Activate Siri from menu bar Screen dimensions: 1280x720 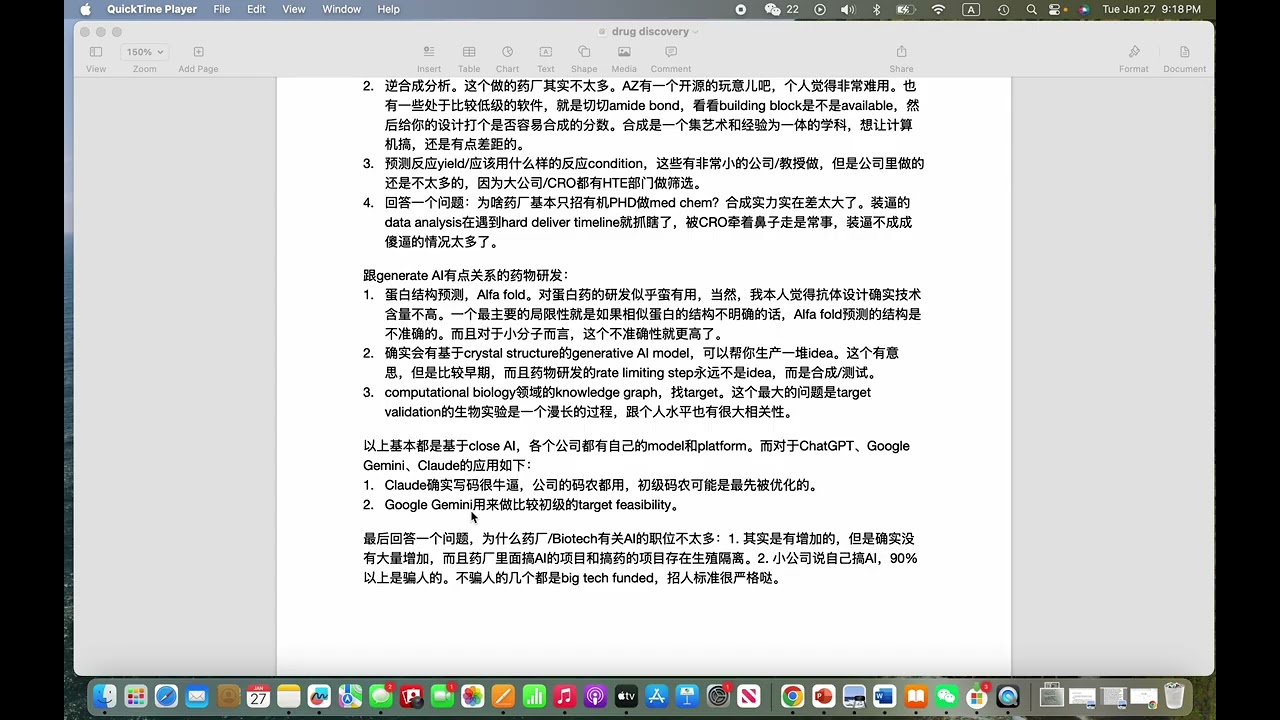(x=1083, y=9)
